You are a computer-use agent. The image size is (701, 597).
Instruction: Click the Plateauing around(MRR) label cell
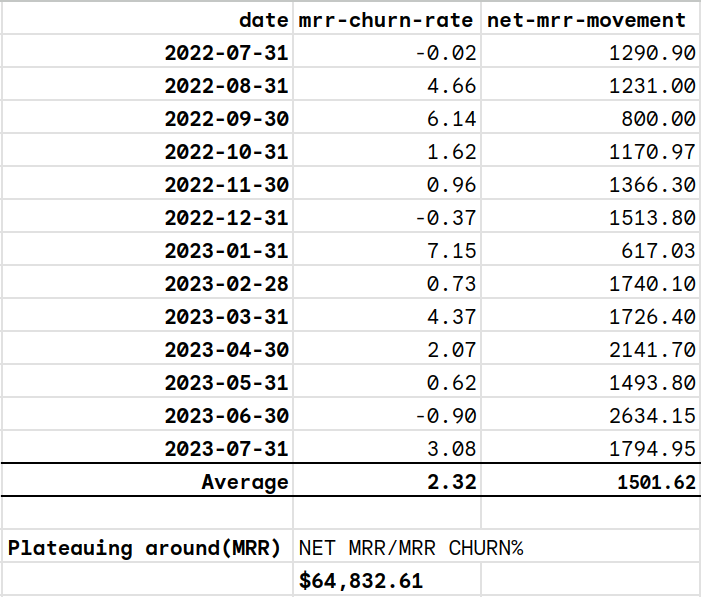click(147, 546)
